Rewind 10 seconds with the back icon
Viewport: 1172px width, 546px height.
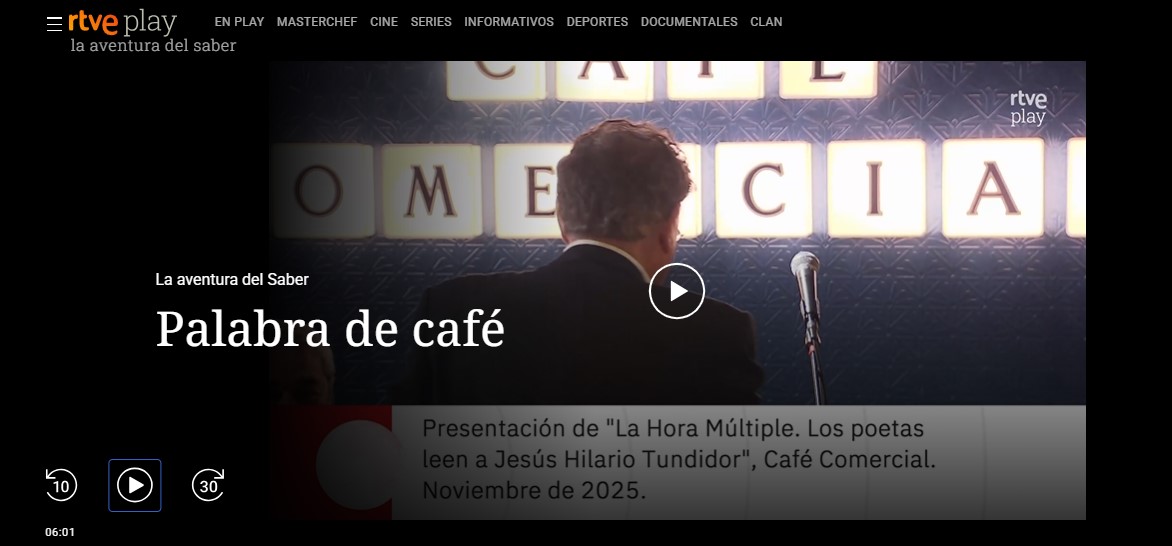point(61,485)
